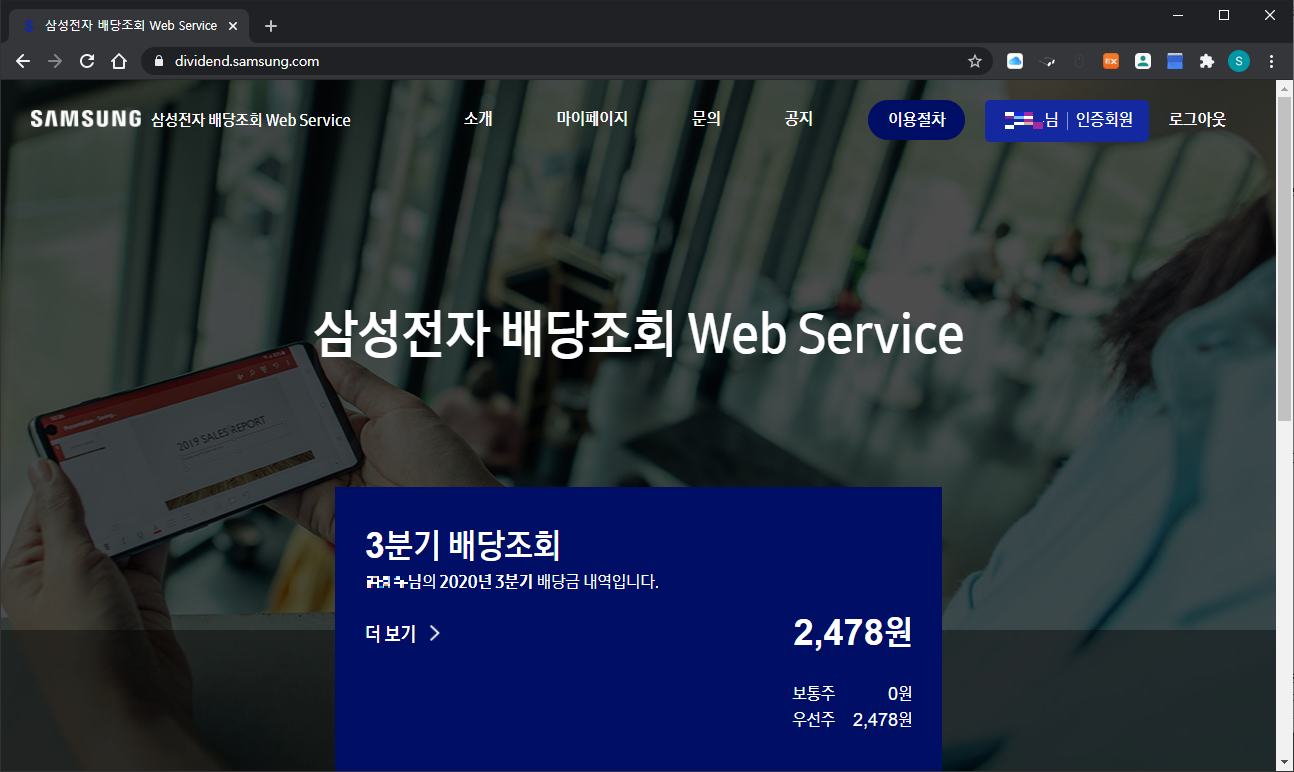This screenshot has width=1294, height=772.
Task: Click the 더 보기 link
Action: pyautogui.click(x=391, y=633)
